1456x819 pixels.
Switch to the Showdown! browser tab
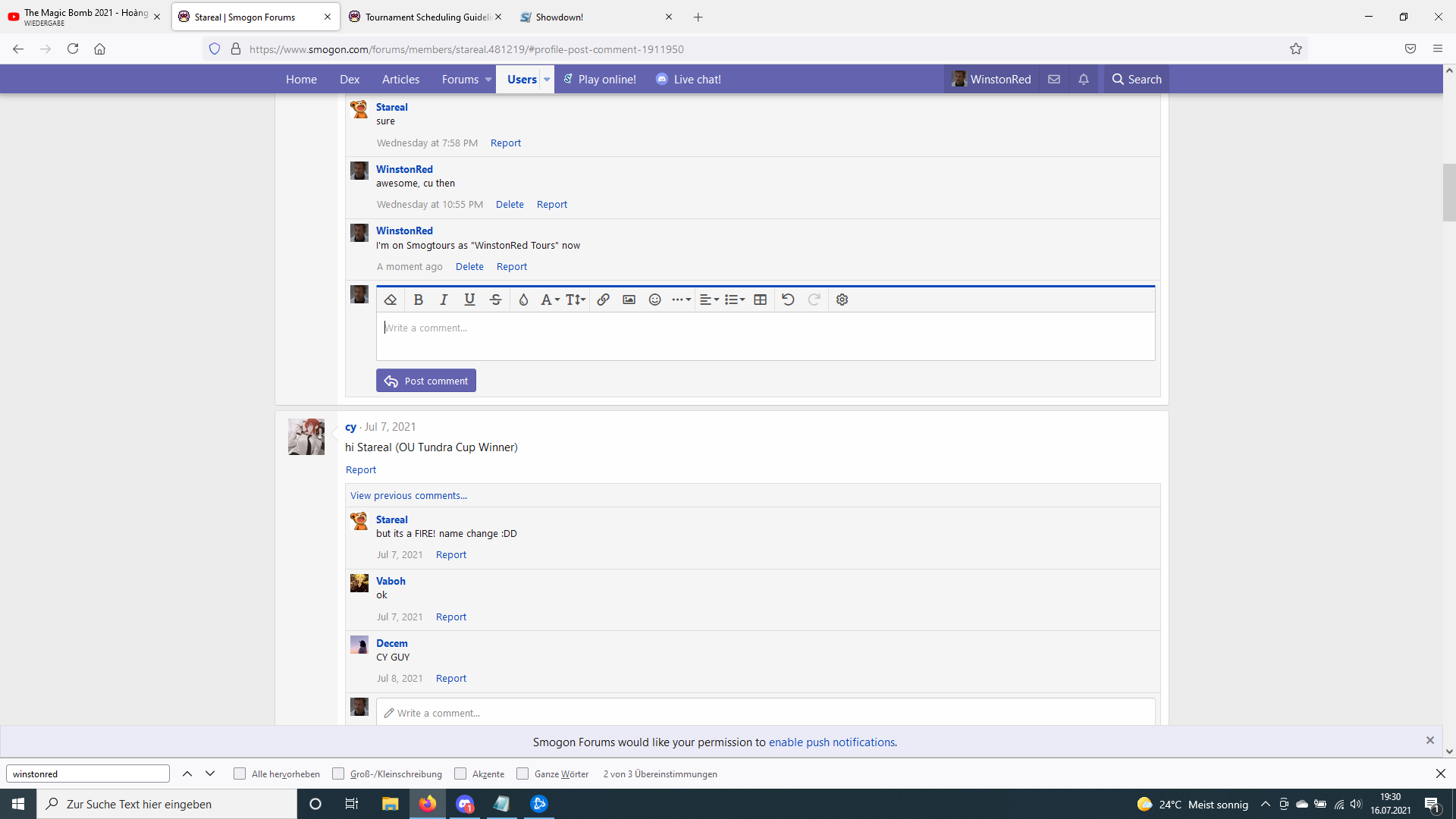[x=560, y=17]
